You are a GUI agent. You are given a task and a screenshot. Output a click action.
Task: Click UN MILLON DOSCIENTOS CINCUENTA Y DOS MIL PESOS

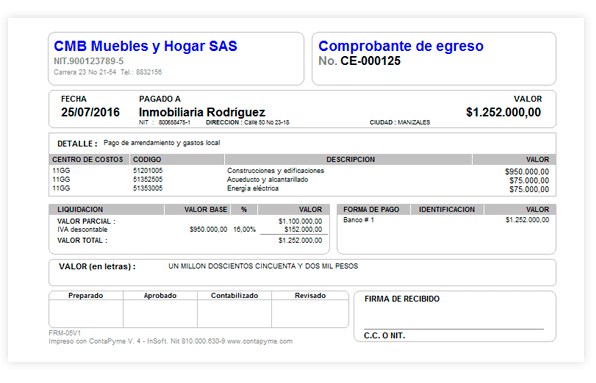point(263,266)
